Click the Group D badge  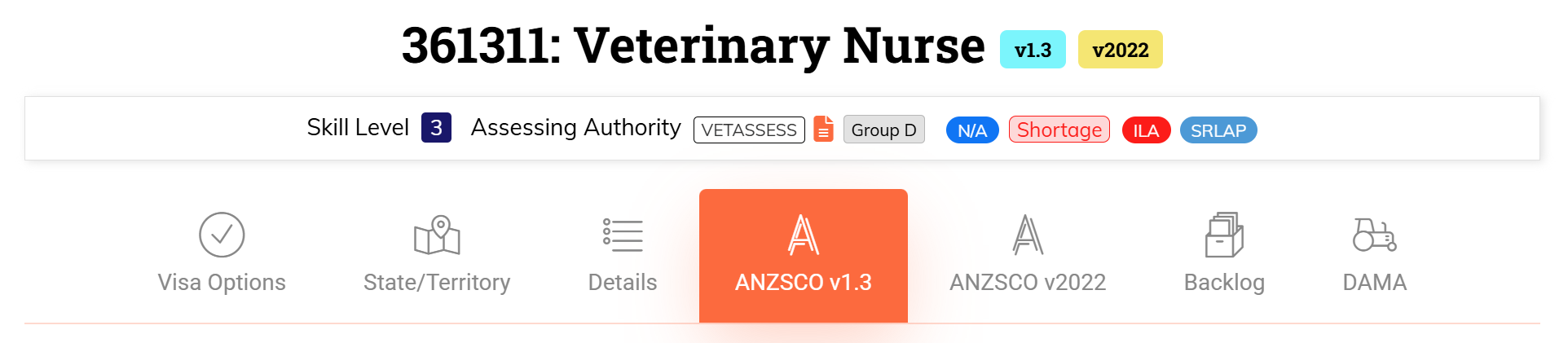[x=884, y=130]
